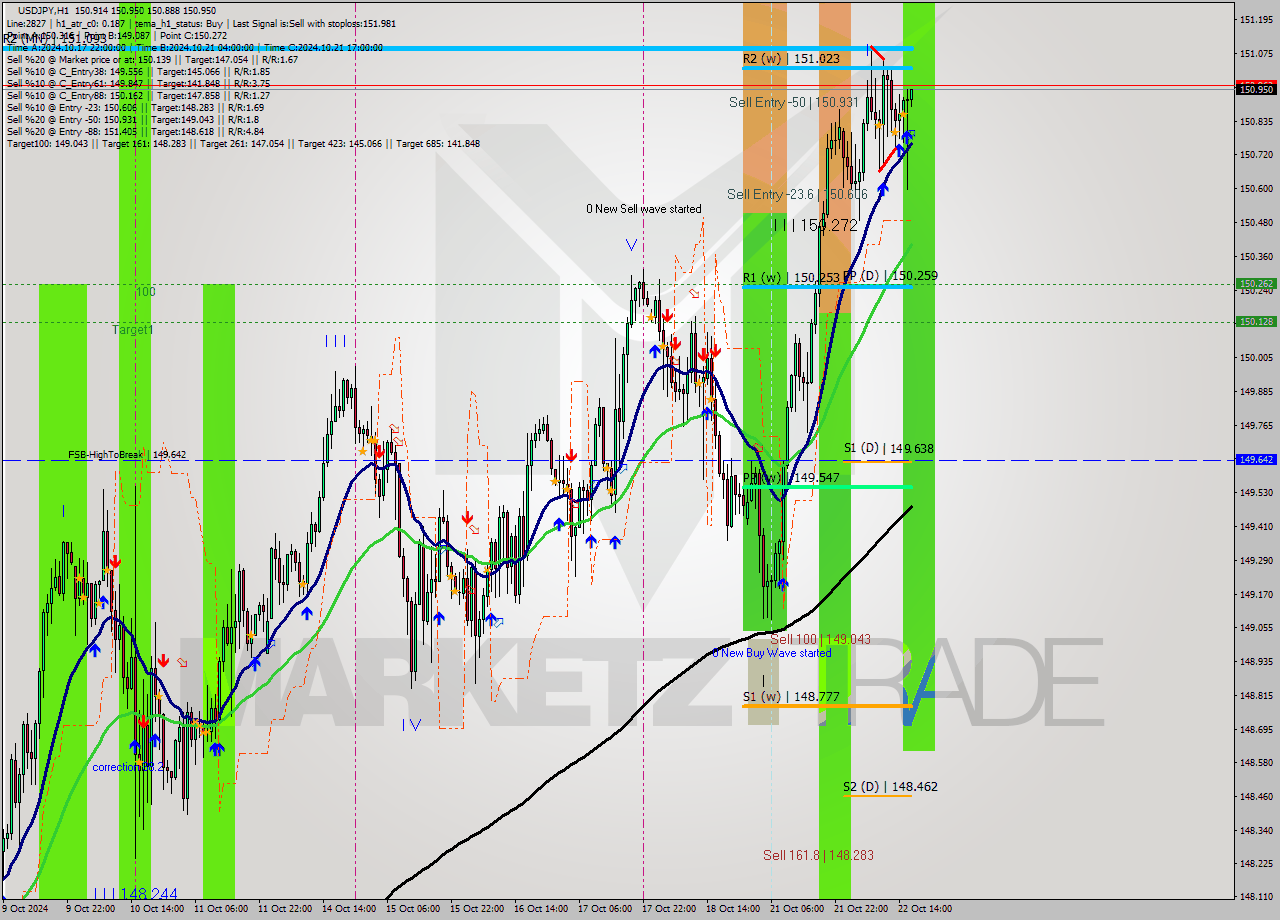Click the blue 149.642 price axis marker

tap(1257, 460)
